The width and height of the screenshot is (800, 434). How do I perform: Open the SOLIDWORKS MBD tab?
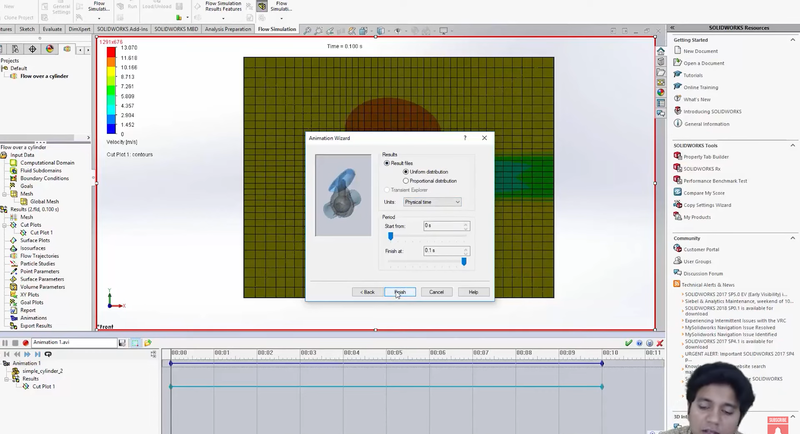pos(176,29)
